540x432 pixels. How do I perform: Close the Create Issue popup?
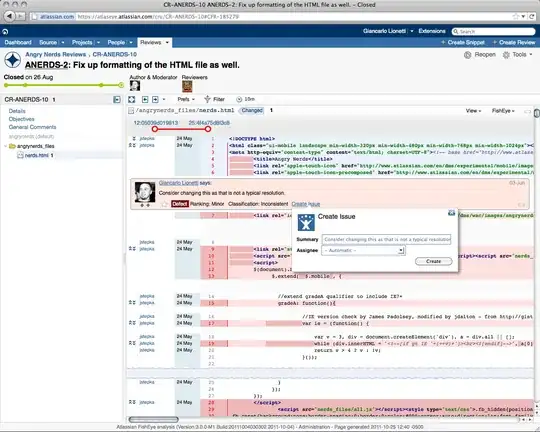(451, 213)
